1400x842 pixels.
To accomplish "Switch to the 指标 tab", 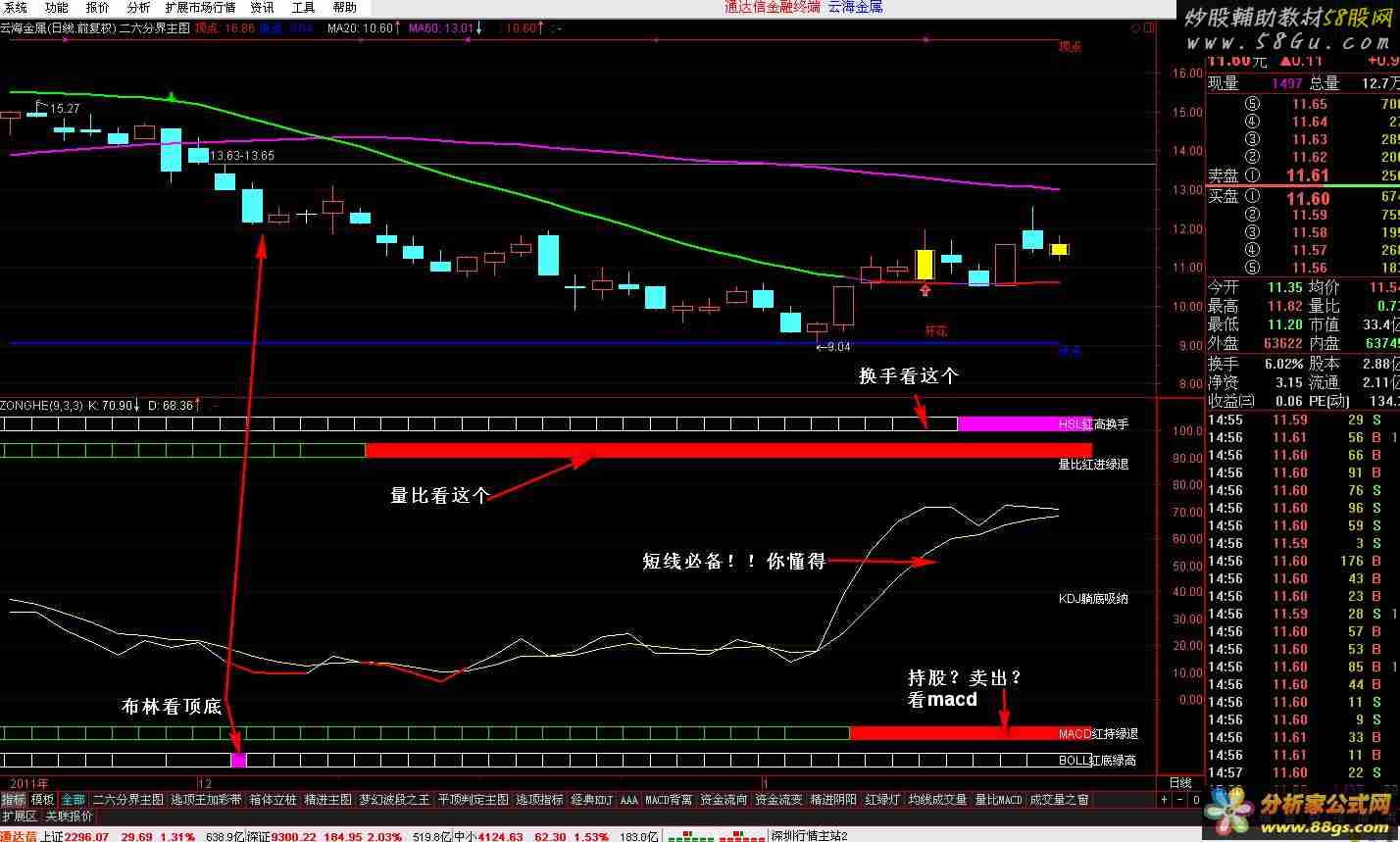I will pos(14,800).
